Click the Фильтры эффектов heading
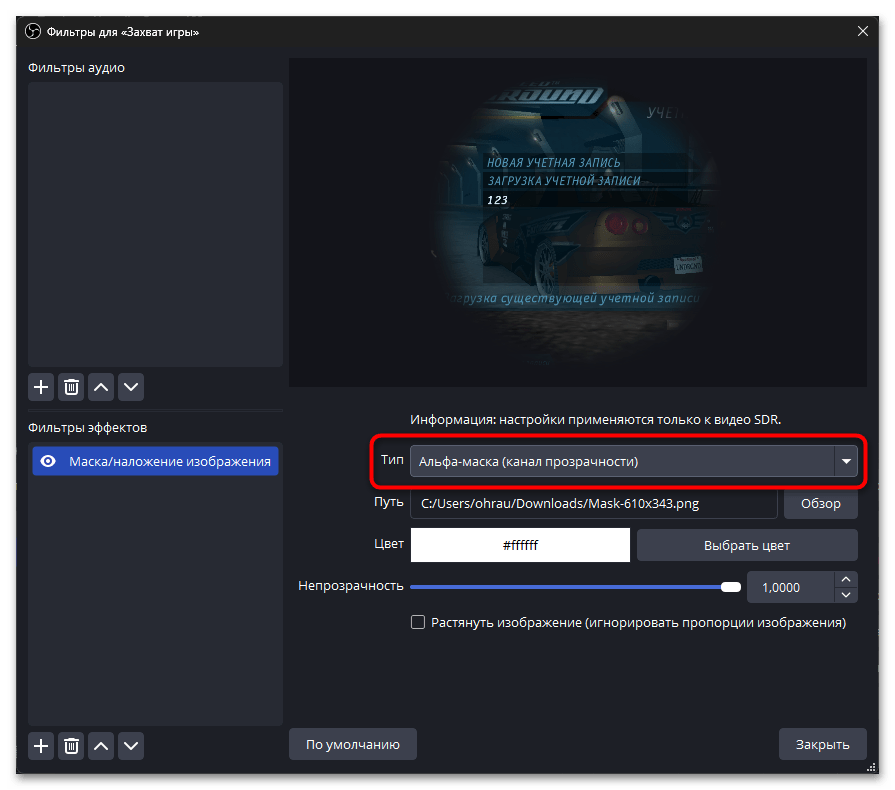The image size is (895, 790). click(x=87, y=428)
